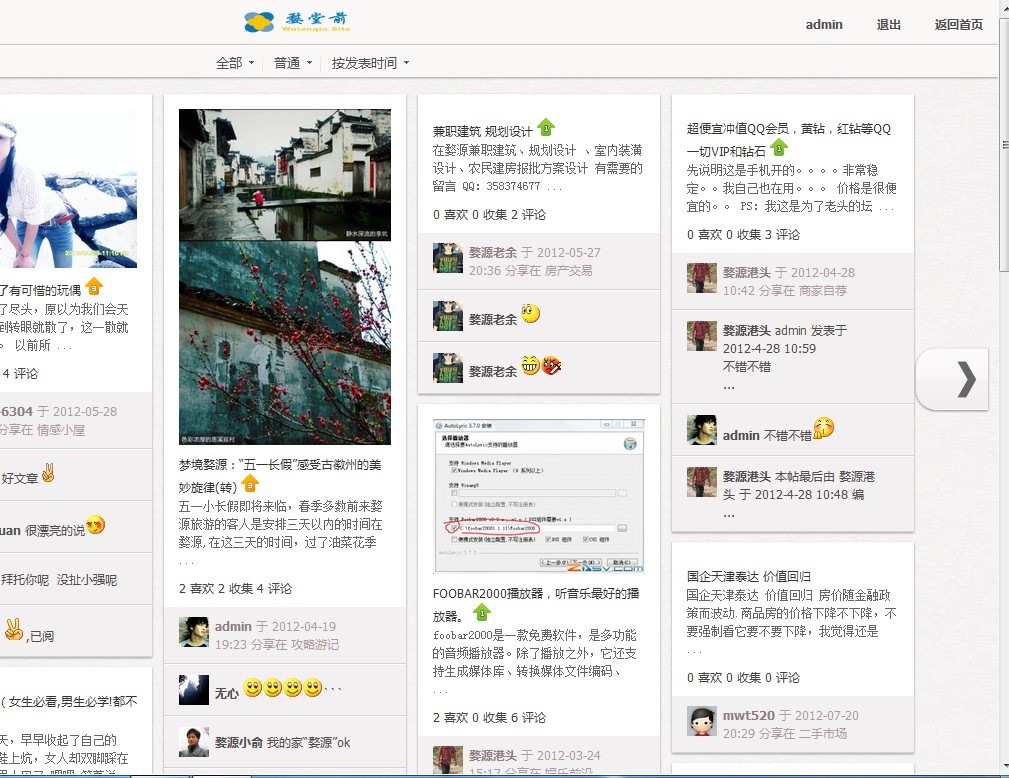
Task: Click '2 喜欢 2 收集 4 评论' stats
Action: 236,588
